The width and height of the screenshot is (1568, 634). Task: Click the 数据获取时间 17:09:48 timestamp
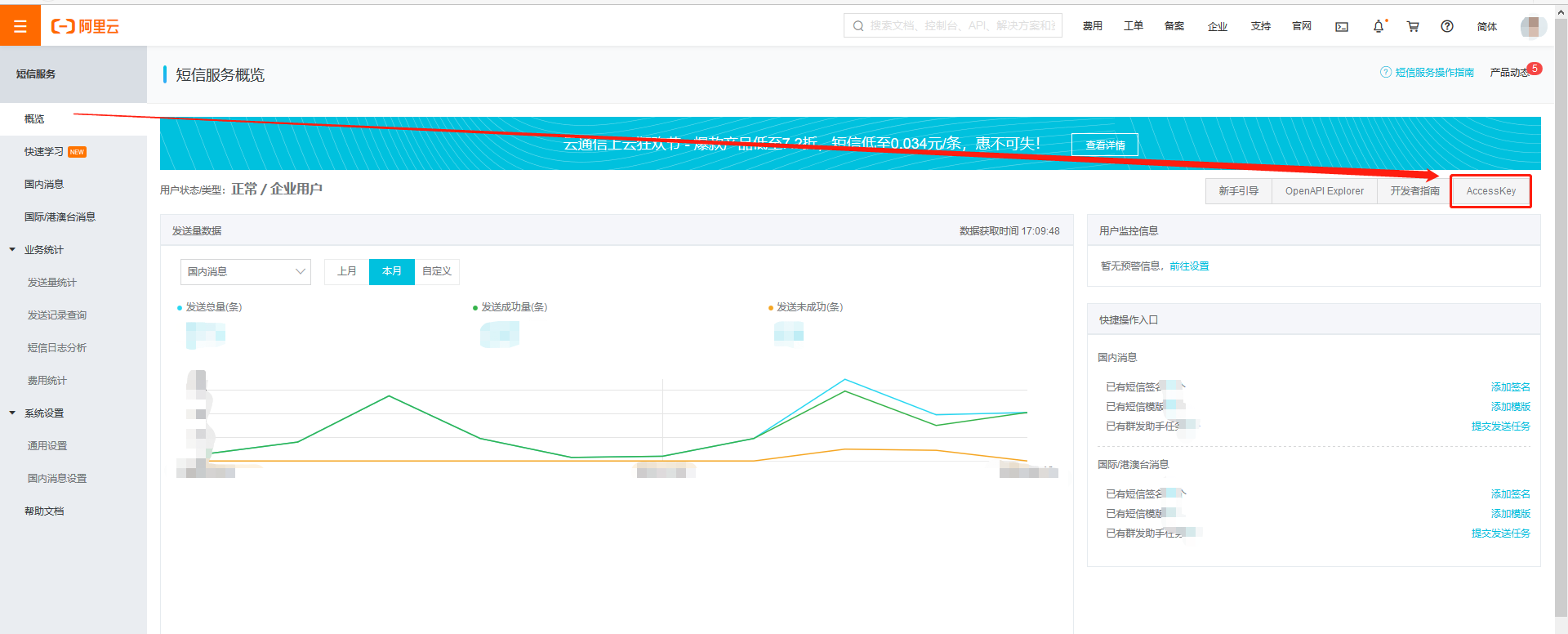[x=1009, y=231]
